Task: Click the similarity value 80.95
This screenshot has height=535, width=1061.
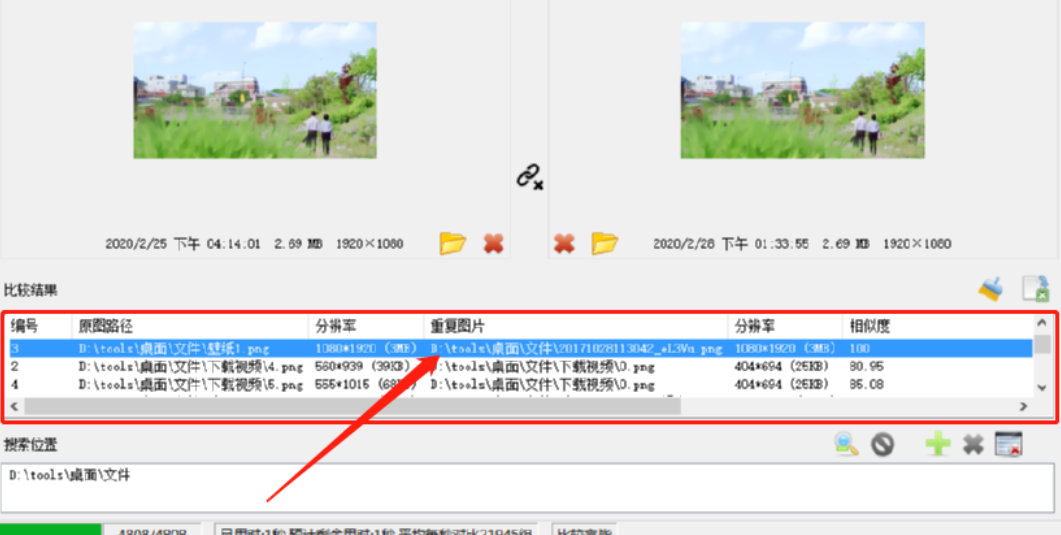Action: click(865, 367)
